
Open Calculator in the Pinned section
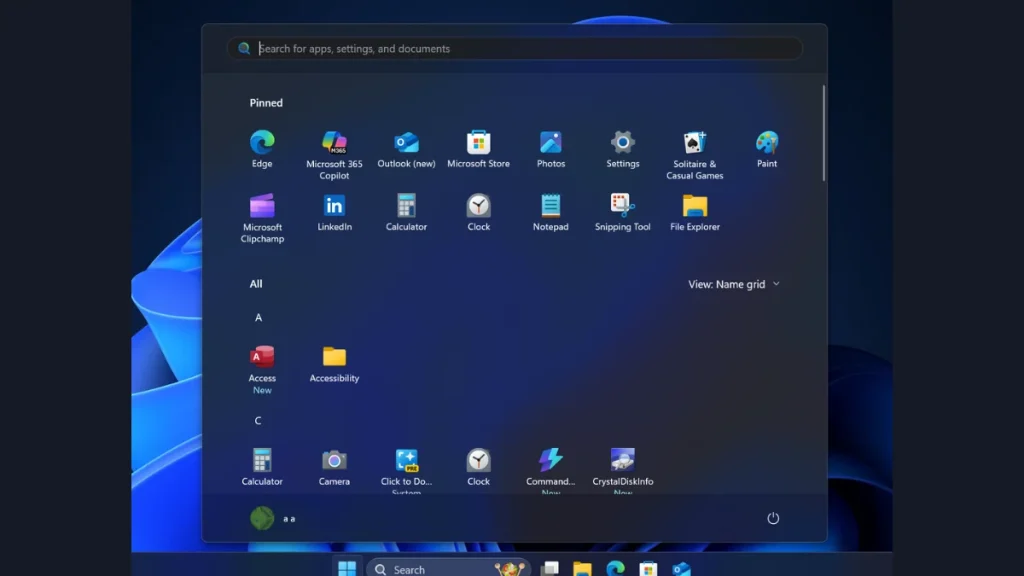coord(406,213)
